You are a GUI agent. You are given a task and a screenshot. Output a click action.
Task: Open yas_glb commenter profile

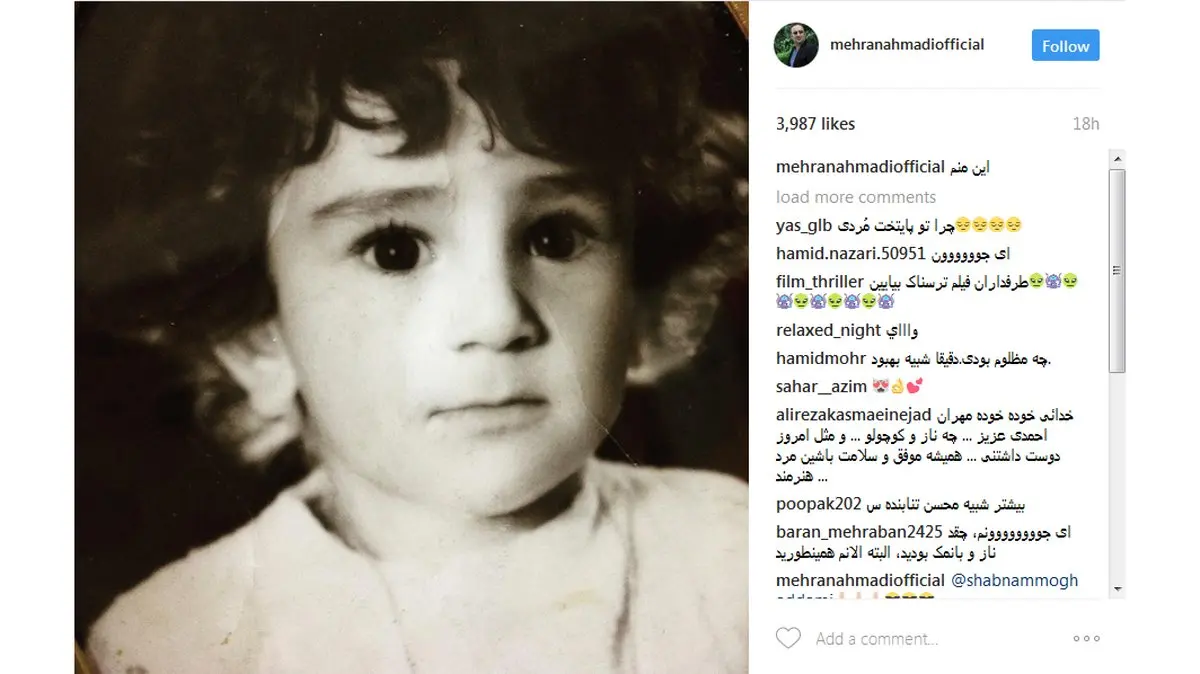(804, 225)
